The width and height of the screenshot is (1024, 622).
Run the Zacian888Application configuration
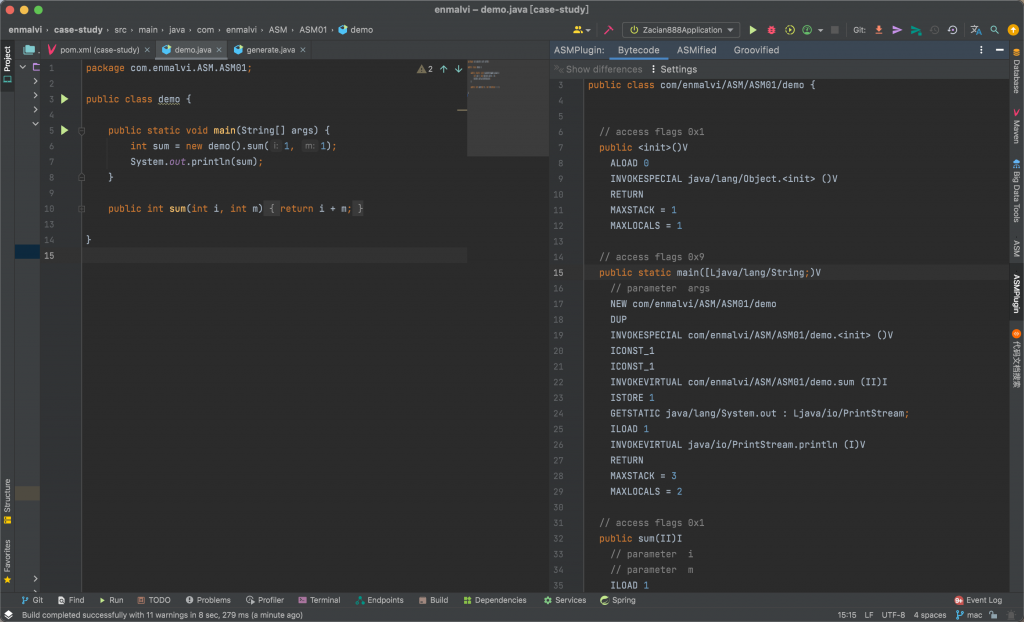coord(753,29)
